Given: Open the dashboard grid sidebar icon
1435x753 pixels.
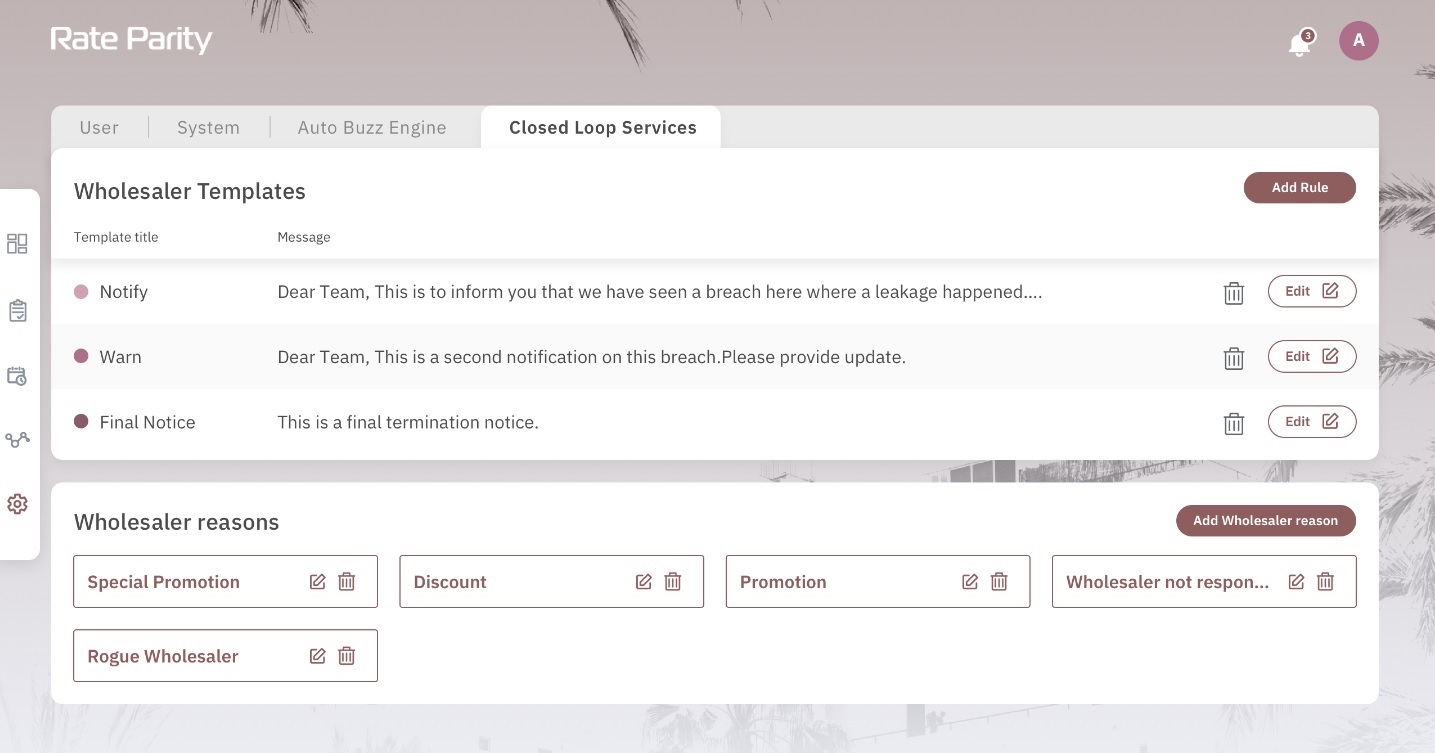Looking at the screenshot, I should [17, 244].
